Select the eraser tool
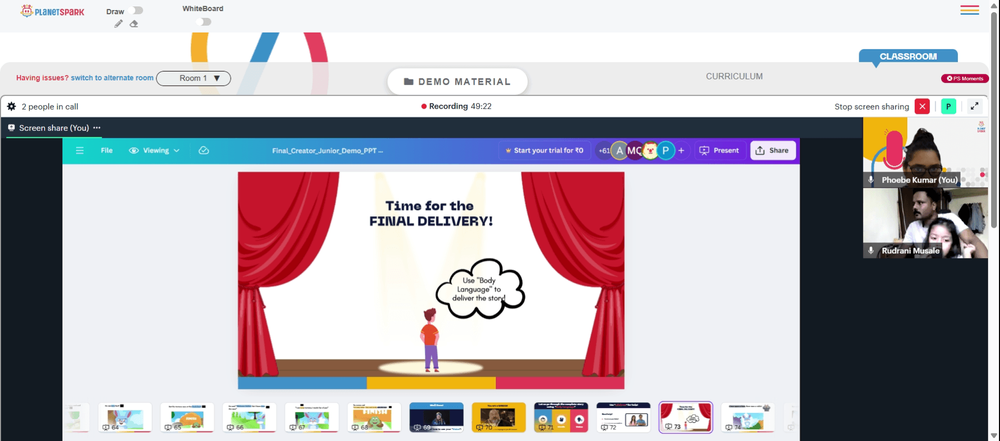 [134, 24]
